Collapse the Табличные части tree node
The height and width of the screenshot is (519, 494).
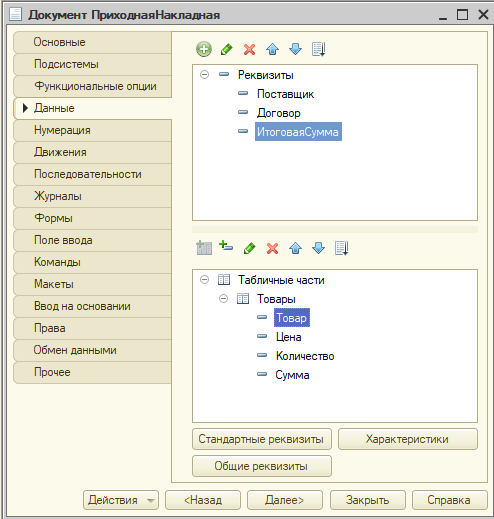point(204,279)
